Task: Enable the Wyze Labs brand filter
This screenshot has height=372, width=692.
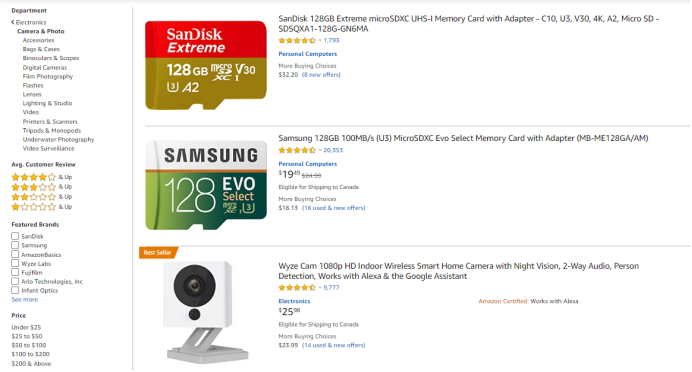Action: 15,263
